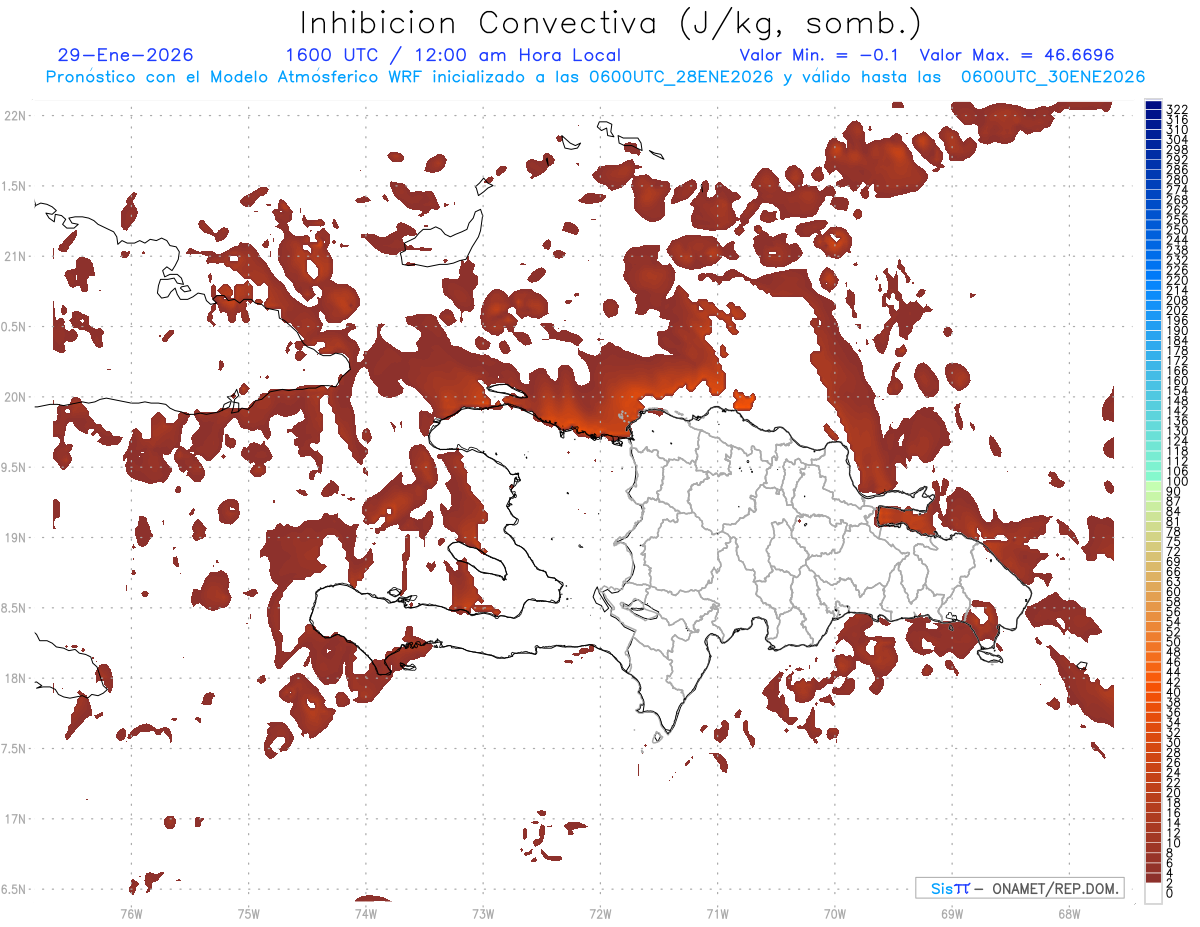Click the '68W' longitude label
This screenshot has width=1200, height=927.
click(x=1068, y=913)
